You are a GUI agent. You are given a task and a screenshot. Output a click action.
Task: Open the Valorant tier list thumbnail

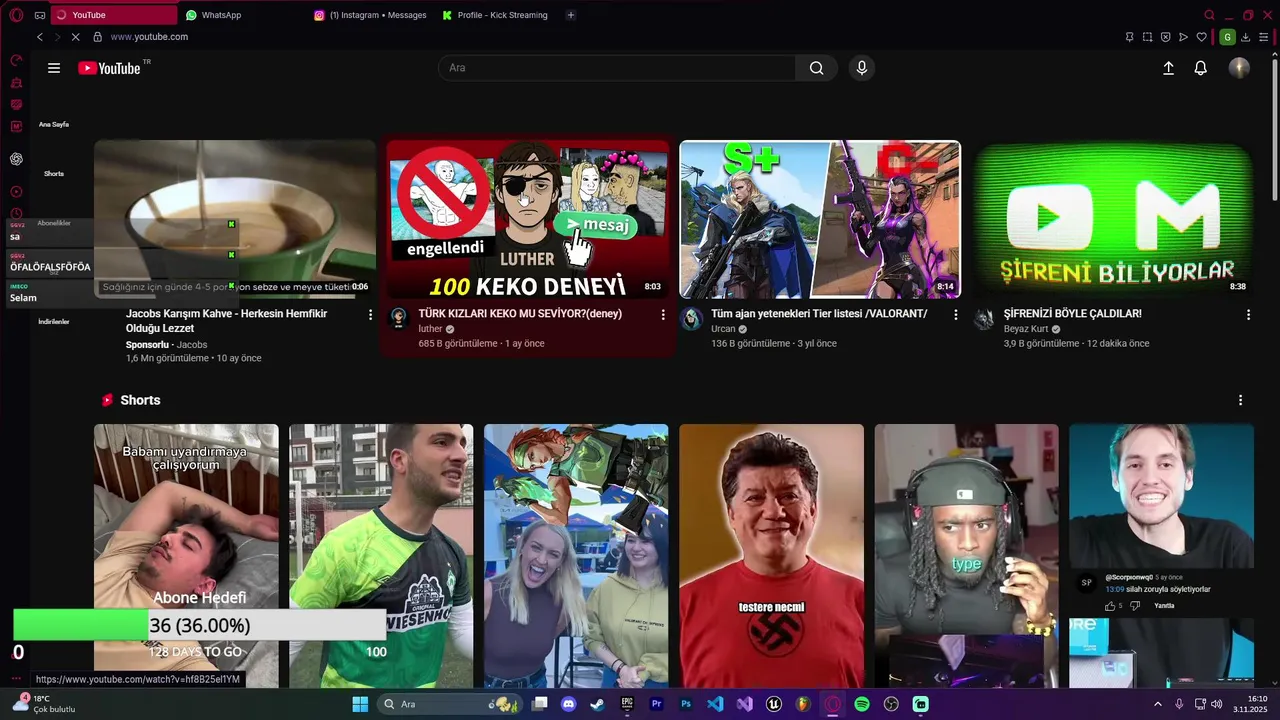(820, 219)
